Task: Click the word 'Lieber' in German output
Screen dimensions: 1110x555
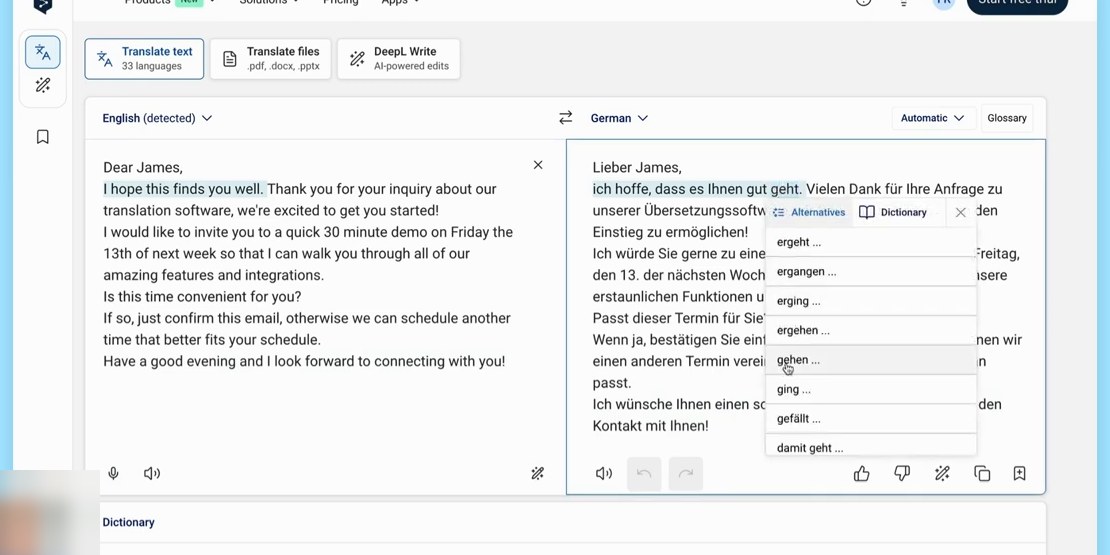Action: coord(612,168)
